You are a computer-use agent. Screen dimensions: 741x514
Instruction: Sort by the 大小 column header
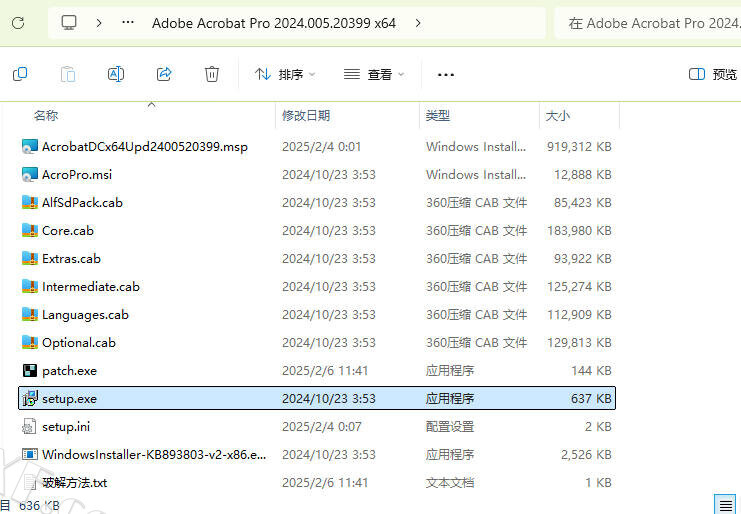pos(558,115)
